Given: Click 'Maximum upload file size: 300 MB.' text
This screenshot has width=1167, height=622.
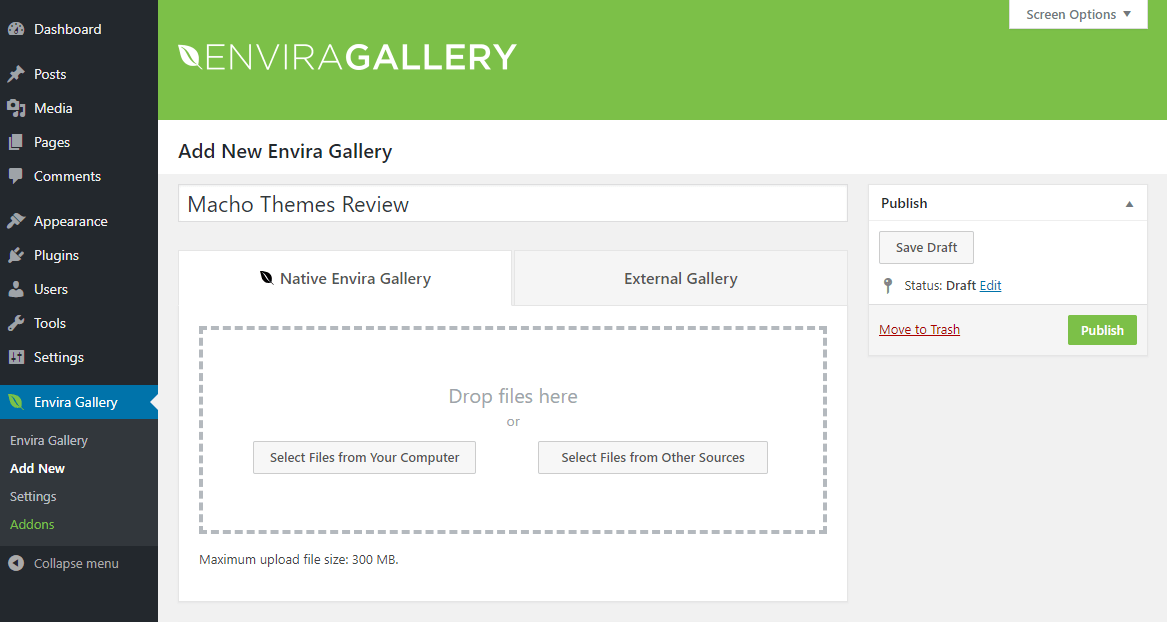Looking at the screenshot, I should tap(298, 560).
